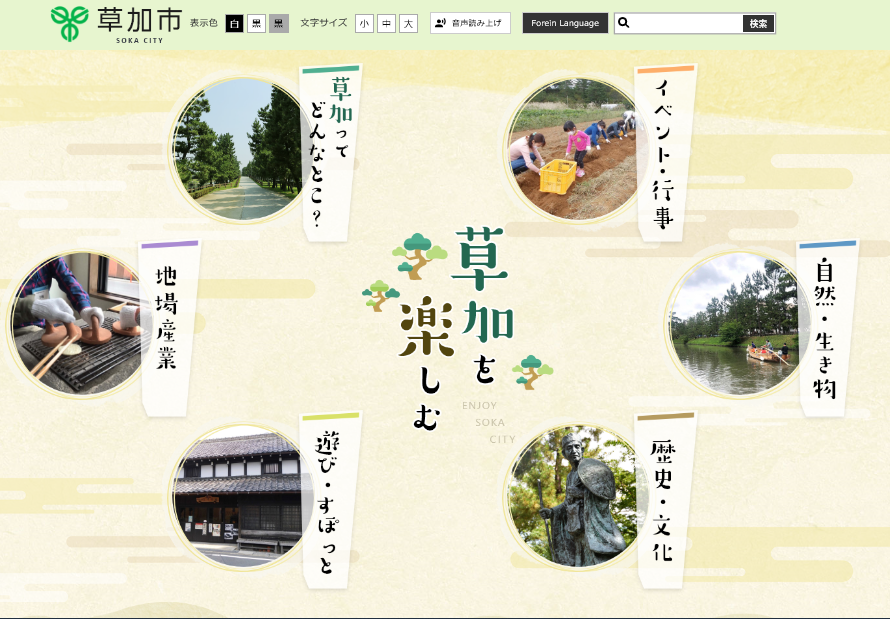Open the pine avenue photo circle

click(242, 150)
